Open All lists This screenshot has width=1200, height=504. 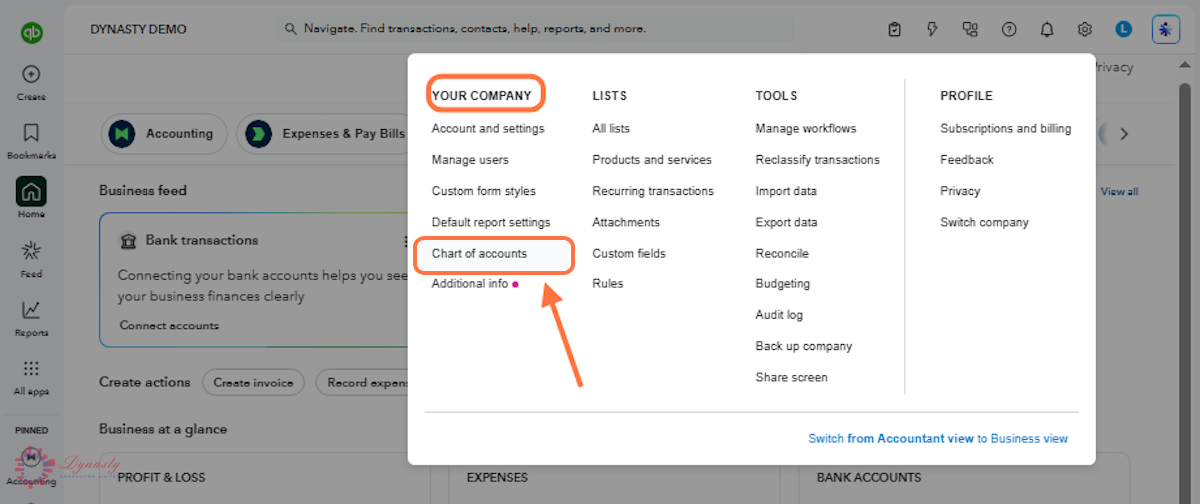(611, 128)
